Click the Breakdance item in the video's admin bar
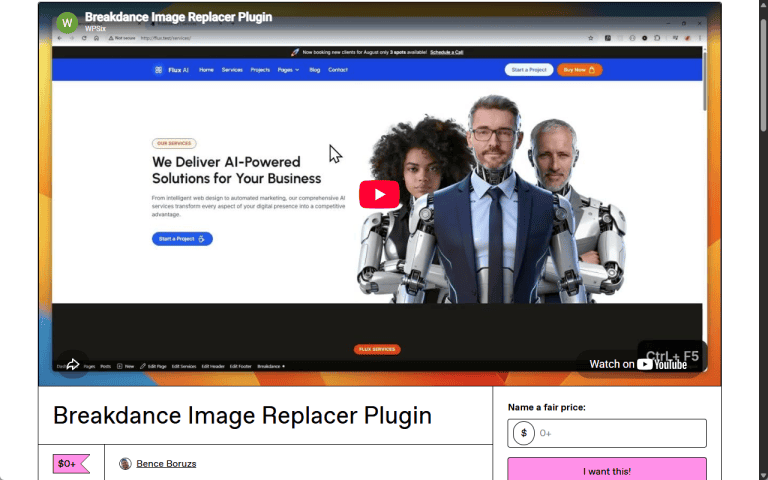768x480 pixels. [x=271, y=366]
